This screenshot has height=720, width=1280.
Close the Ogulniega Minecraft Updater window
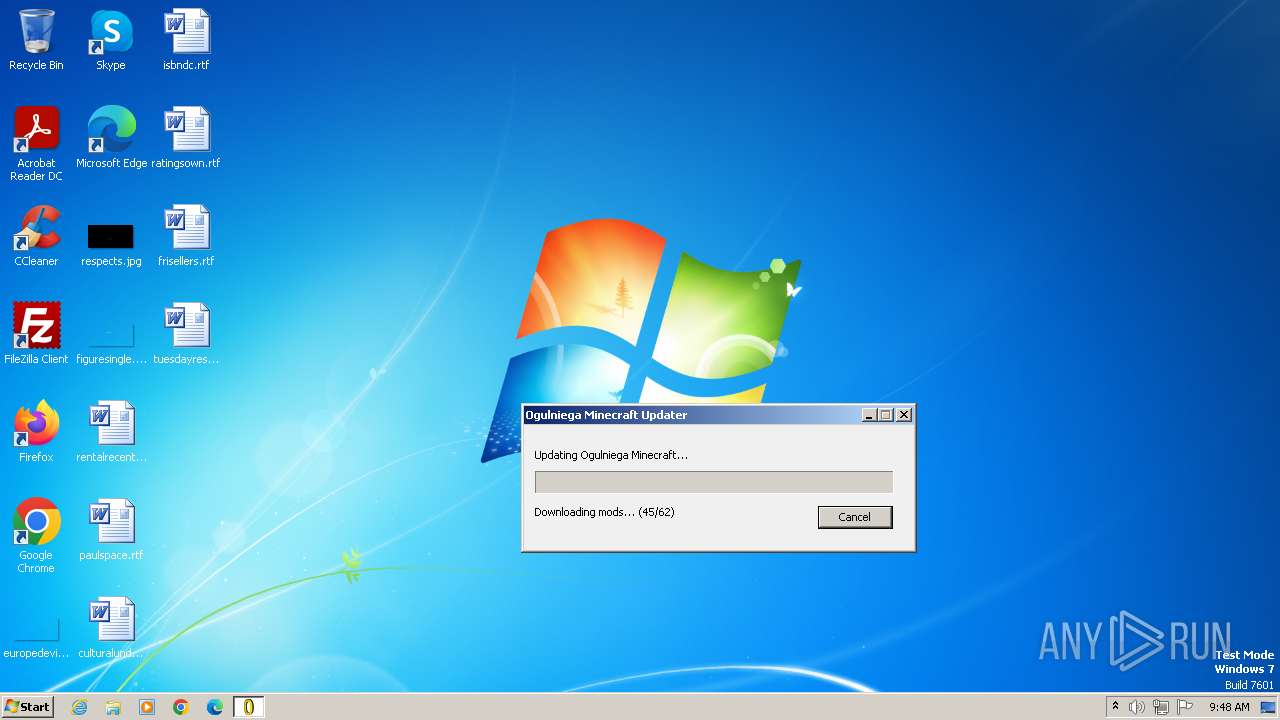click(904, 415)
